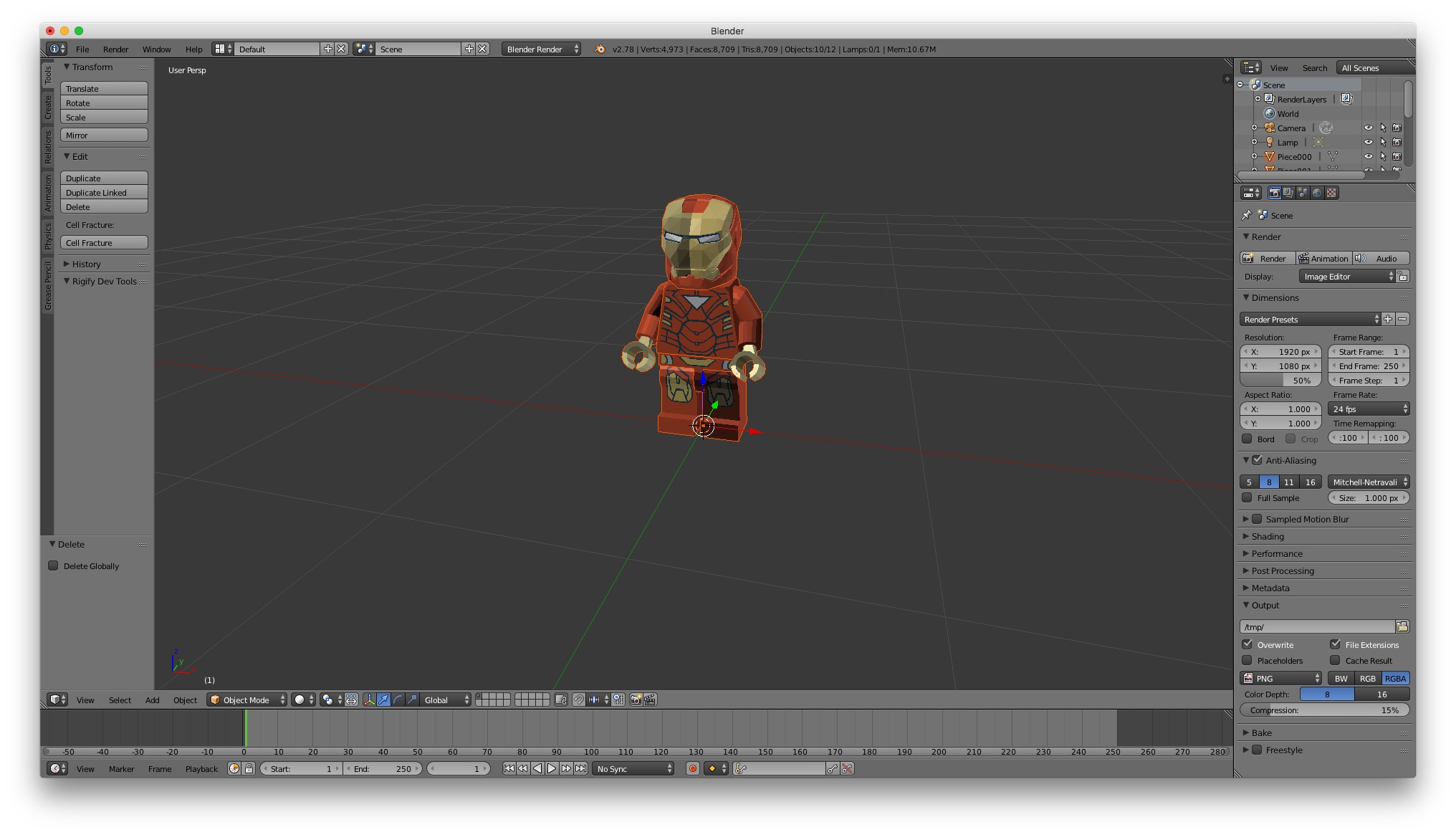
Task: Toggle visibility eye for Piece000
Action: point(1368,157)
